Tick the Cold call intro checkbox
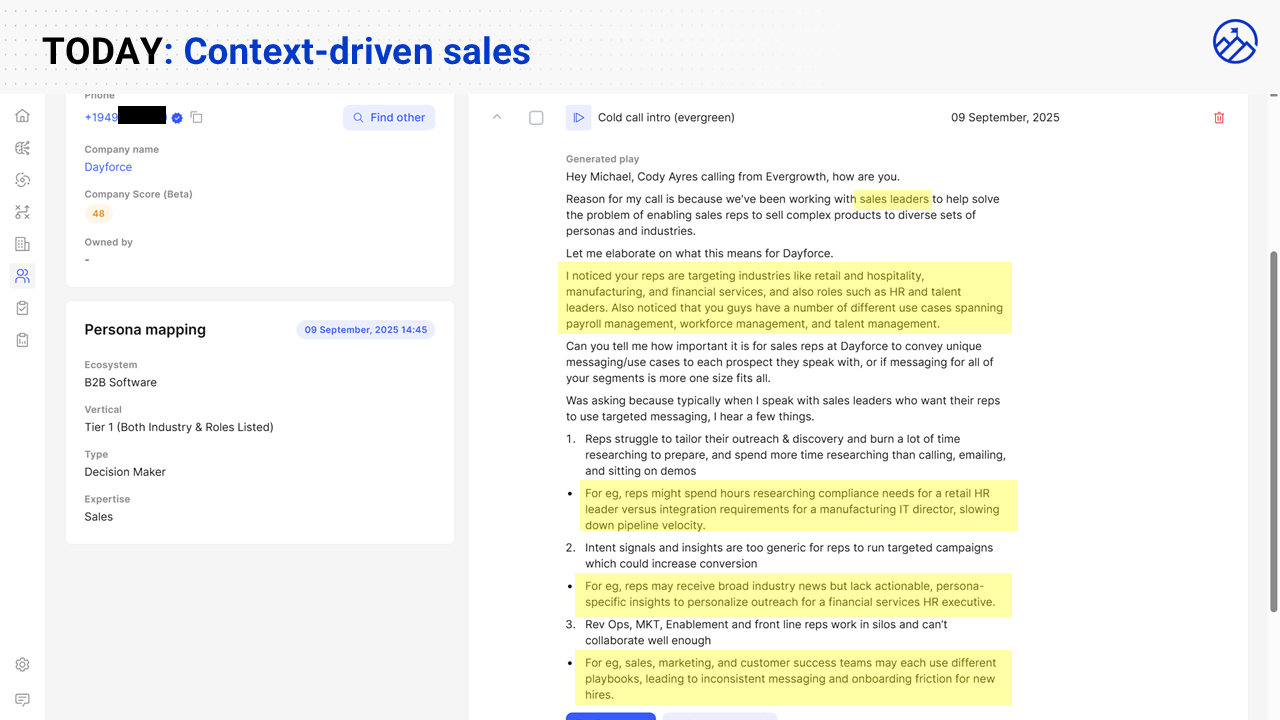The width and height of the screenshot is (1280, 720). tap(536, 118)
